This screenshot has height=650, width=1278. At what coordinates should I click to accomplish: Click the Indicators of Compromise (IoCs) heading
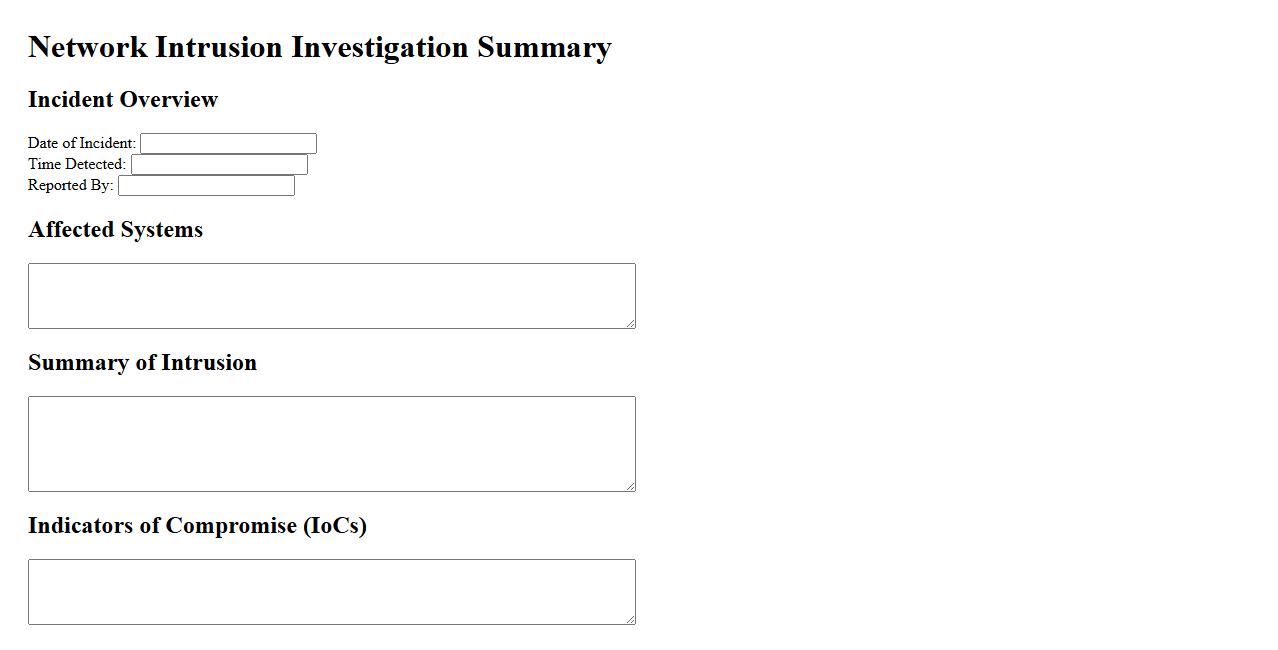click(197, 526)
